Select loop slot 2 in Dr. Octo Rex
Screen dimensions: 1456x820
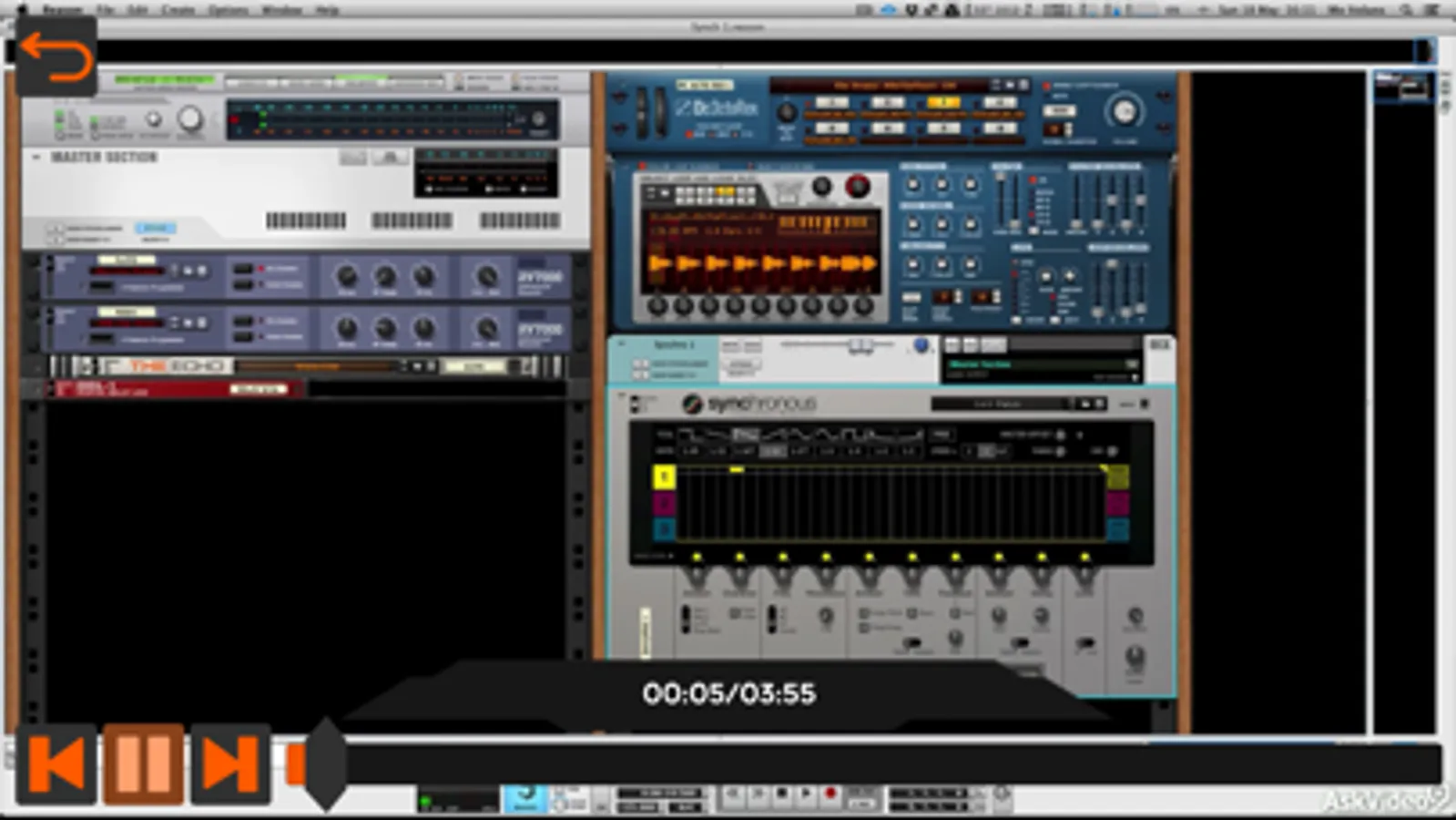tap(888, 103)
